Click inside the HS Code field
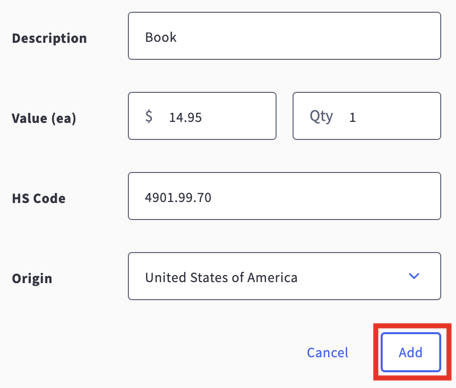 tap(284, 196)
